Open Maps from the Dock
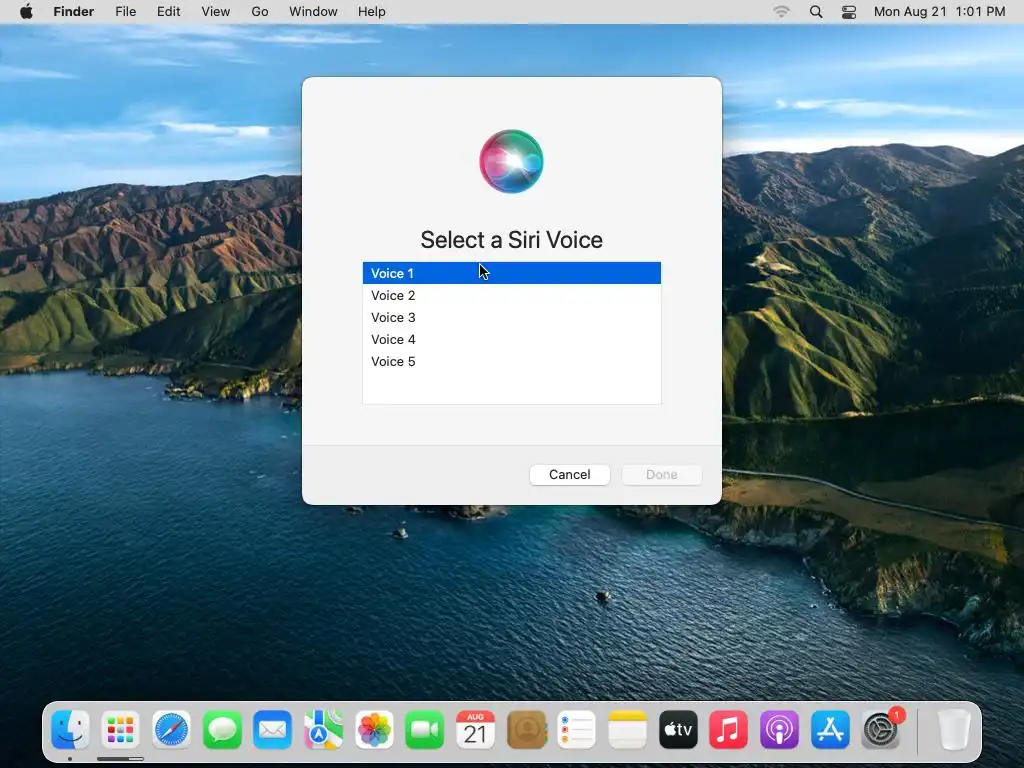 click(323, 729)
